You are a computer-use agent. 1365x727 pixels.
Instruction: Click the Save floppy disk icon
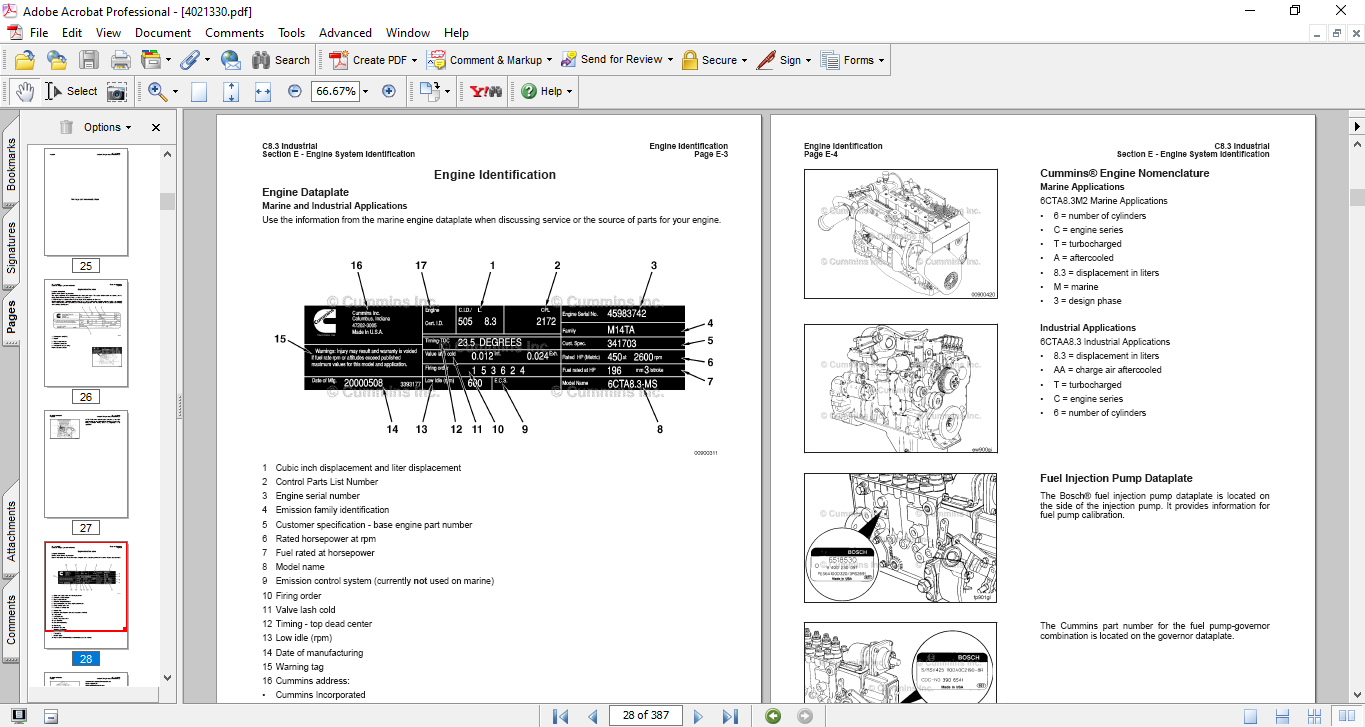89,60
